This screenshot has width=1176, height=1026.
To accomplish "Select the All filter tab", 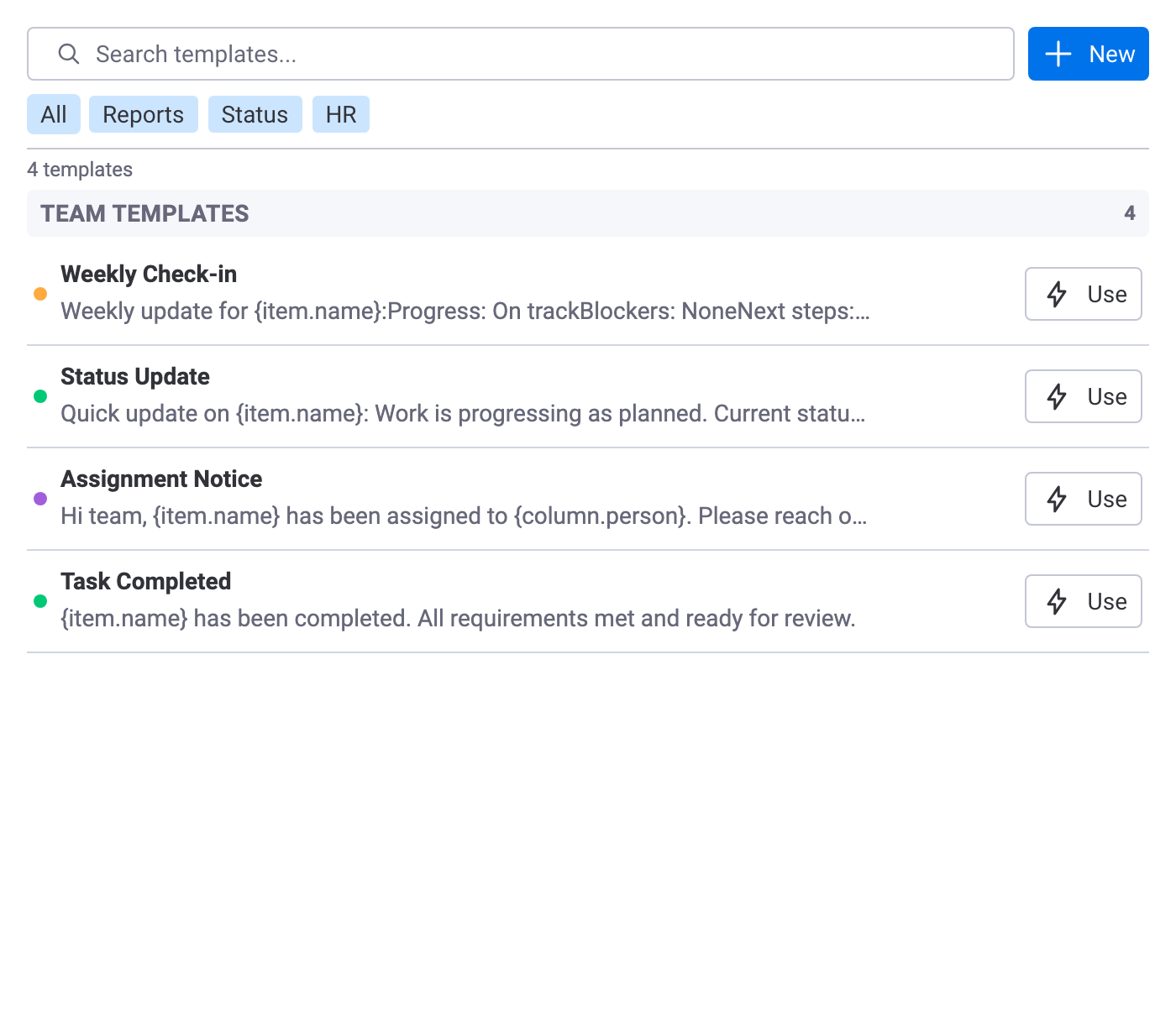I will [53, 114].
